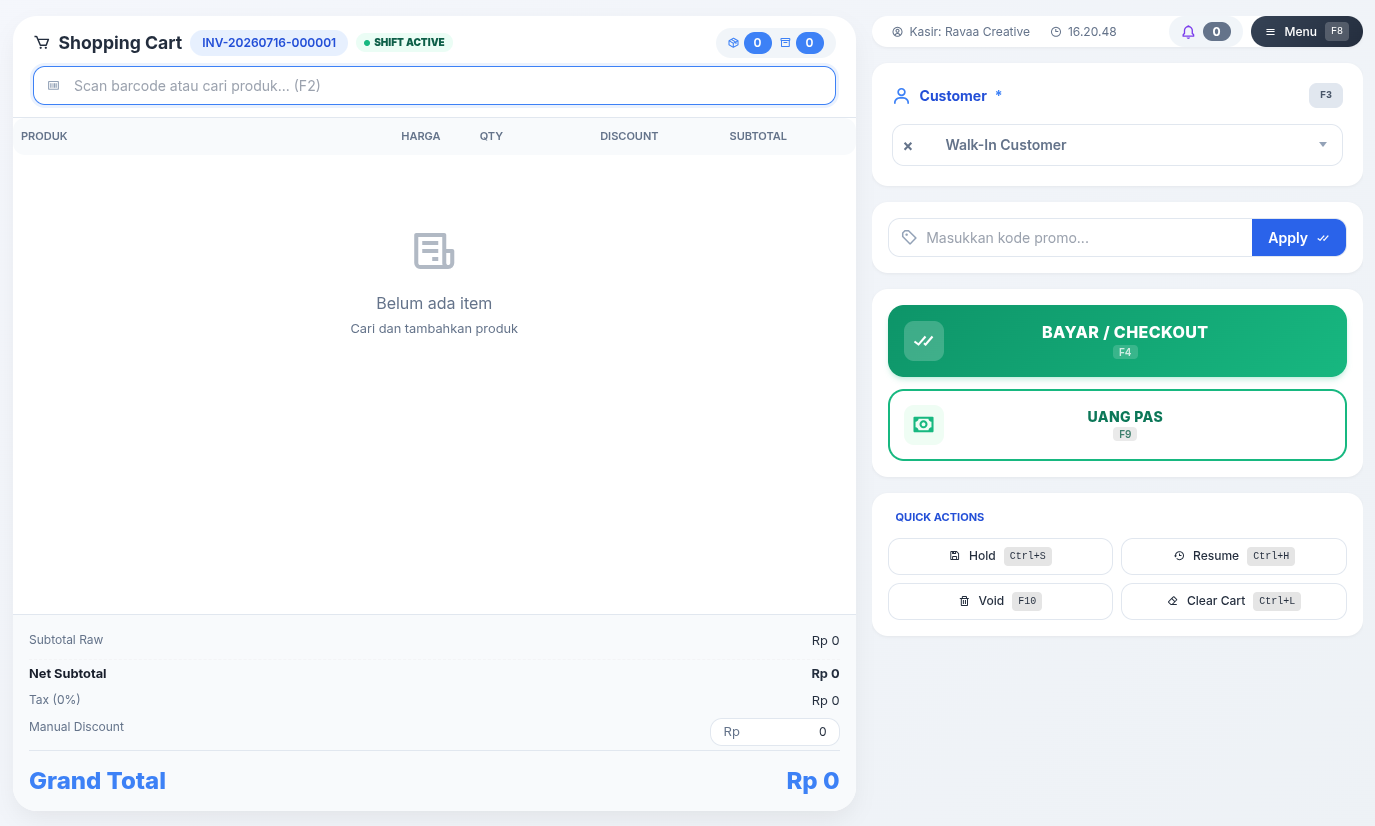Click the DISCOUNT column header
The image size is (1375, 826).
point(629,136)
